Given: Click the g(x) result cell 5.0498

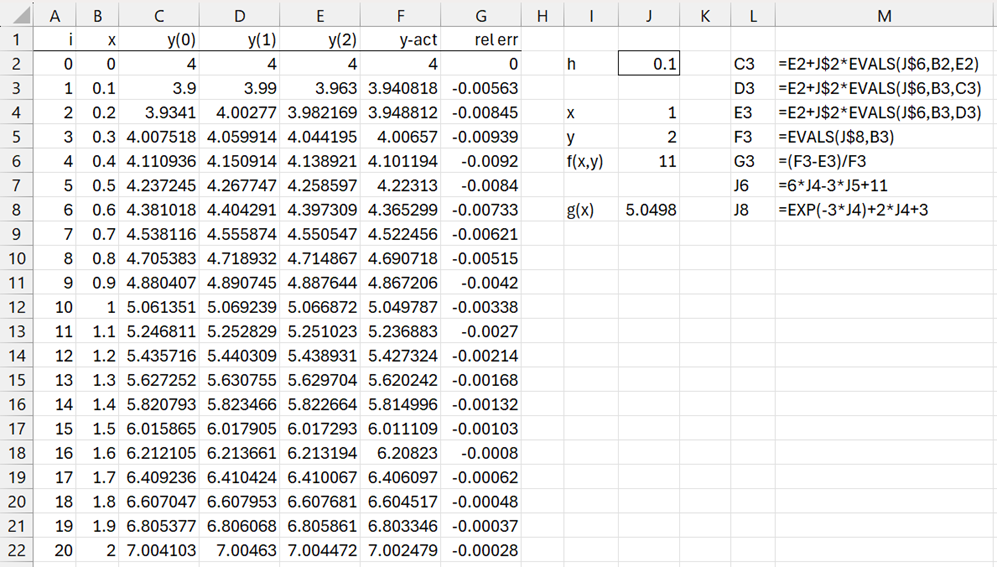Looking at the screenshot, I should [648, 209].
